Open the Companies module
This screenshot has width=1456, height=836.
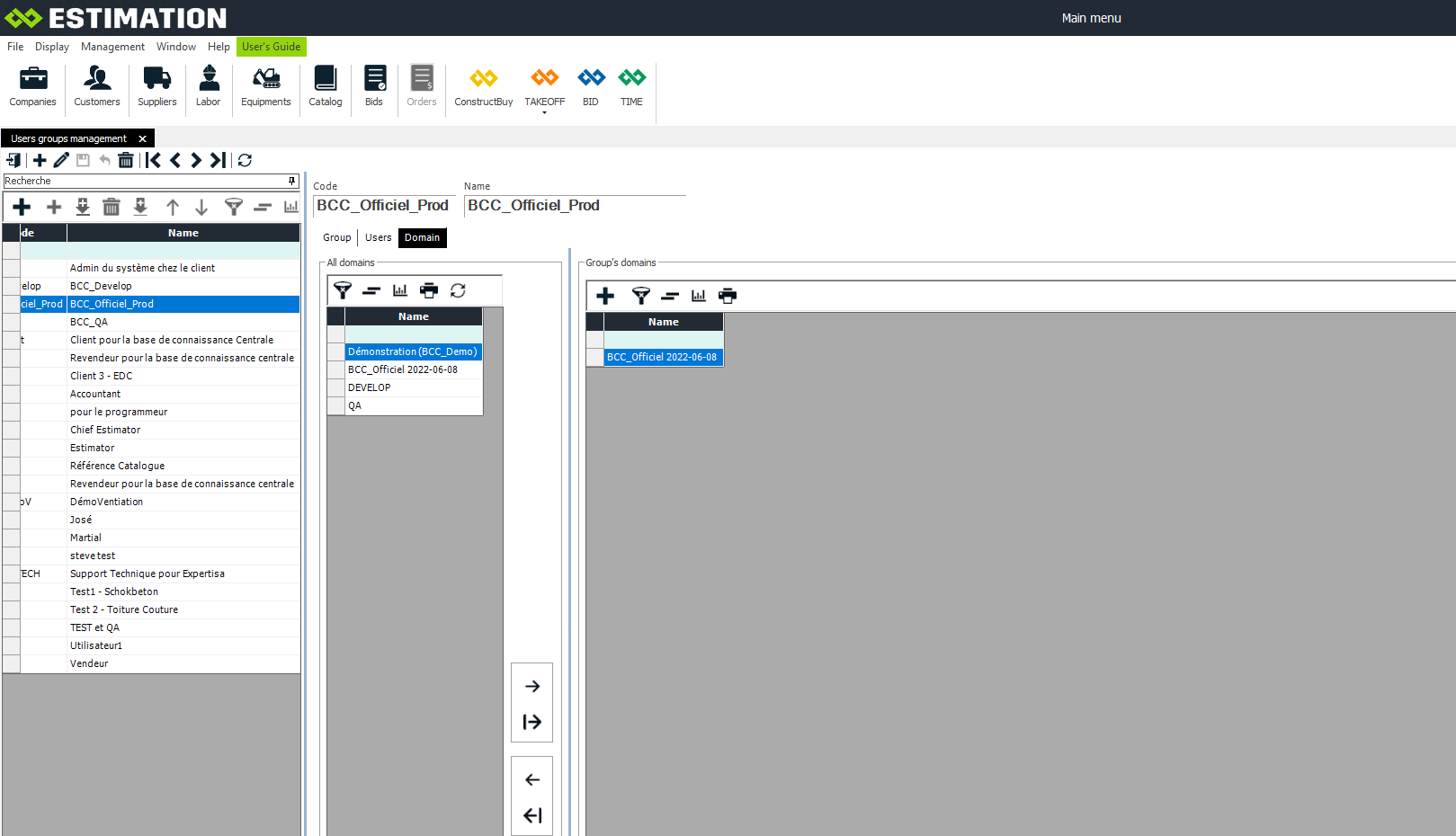coord(32,86)
